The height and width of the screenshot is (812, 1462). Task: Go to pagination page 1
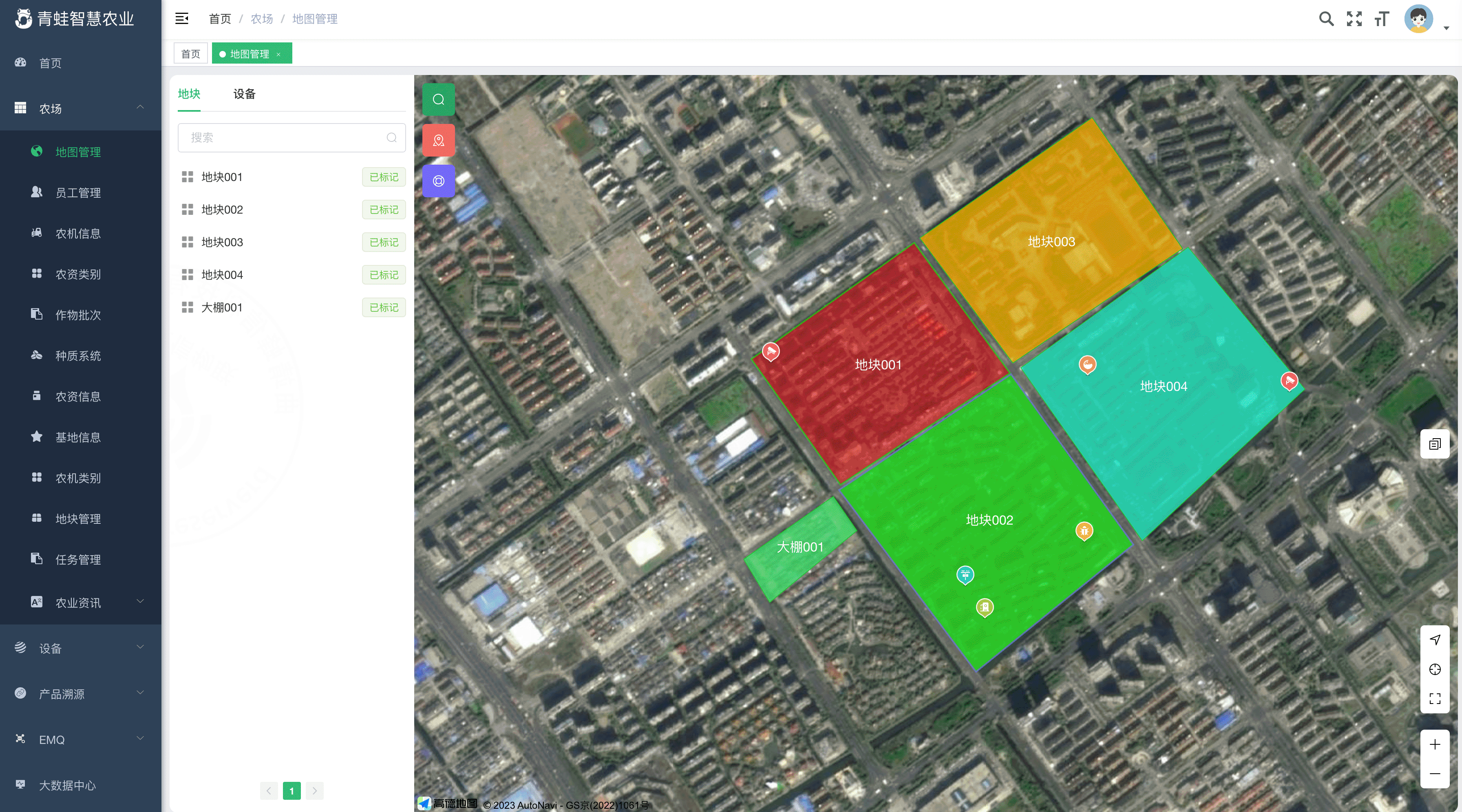[292, 790]
